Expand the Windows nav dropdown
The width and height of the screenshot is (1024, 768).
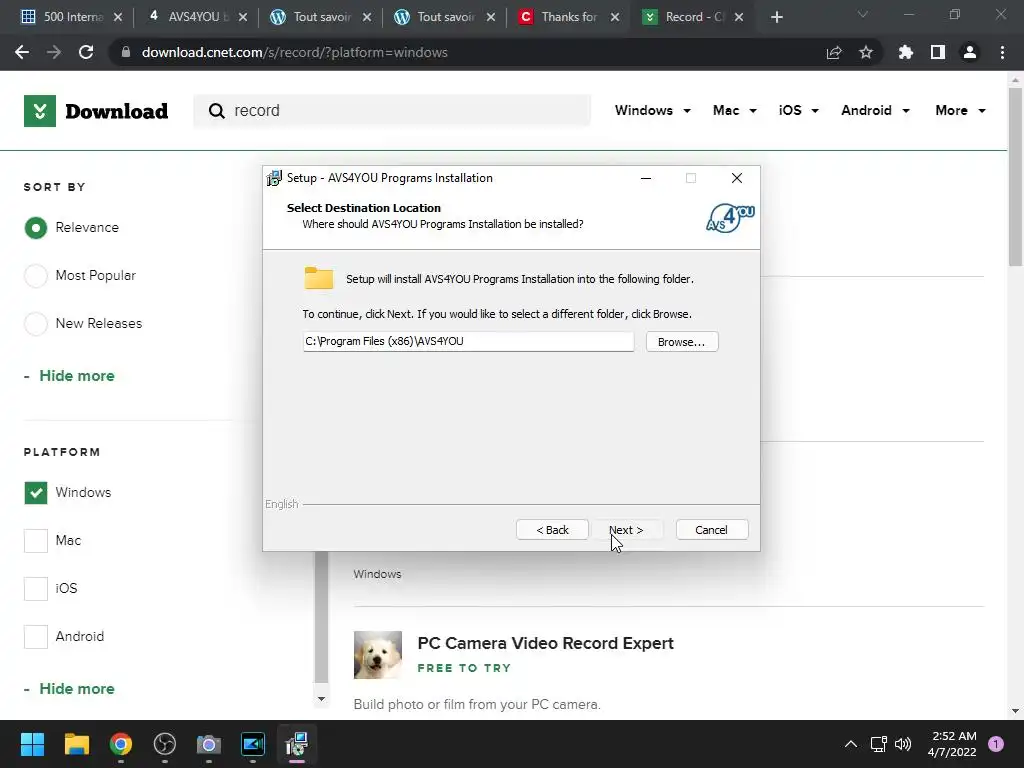652,110
